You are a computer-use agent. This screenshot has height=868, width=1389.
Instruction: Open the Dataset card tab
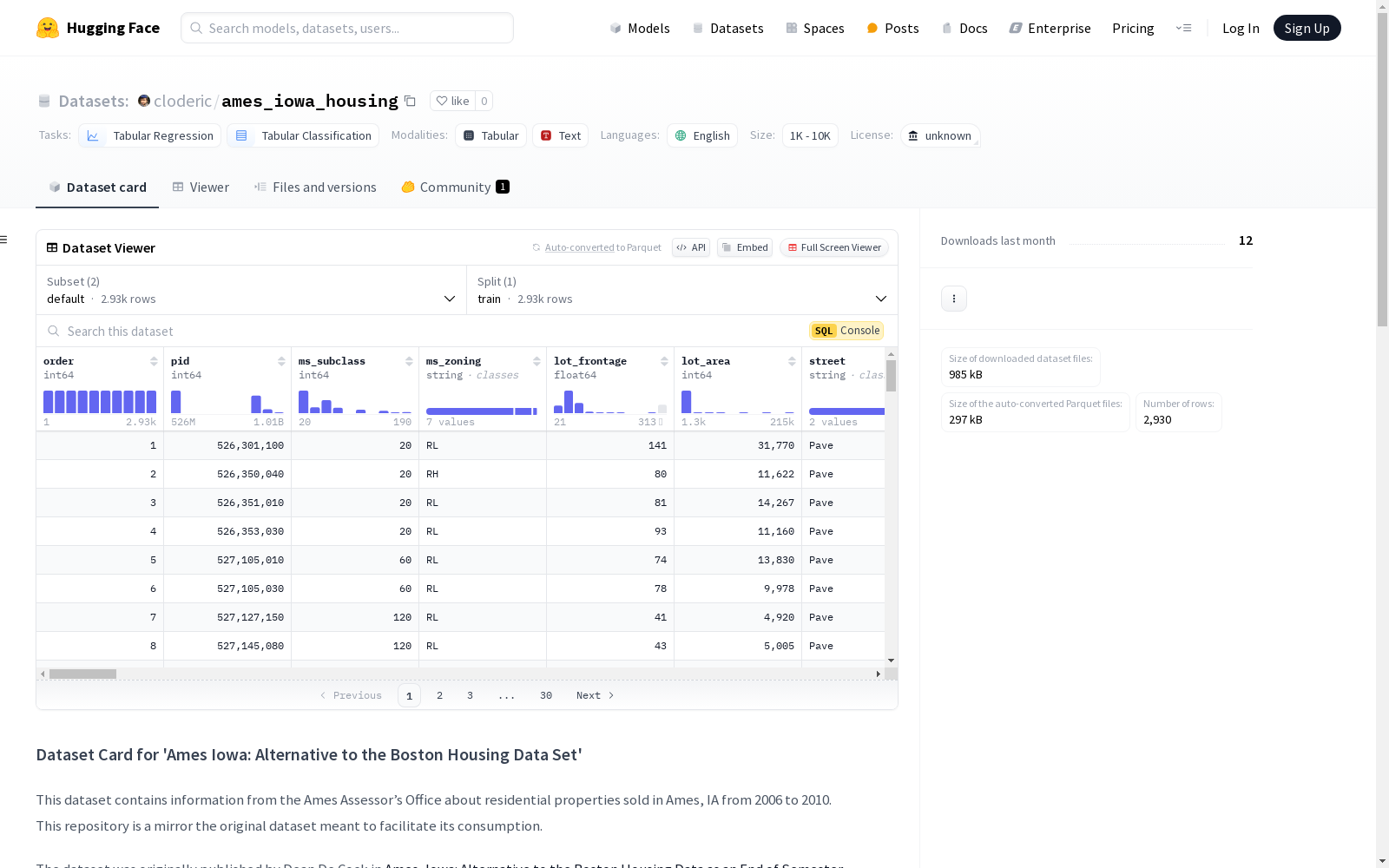[x=97, y=187]
